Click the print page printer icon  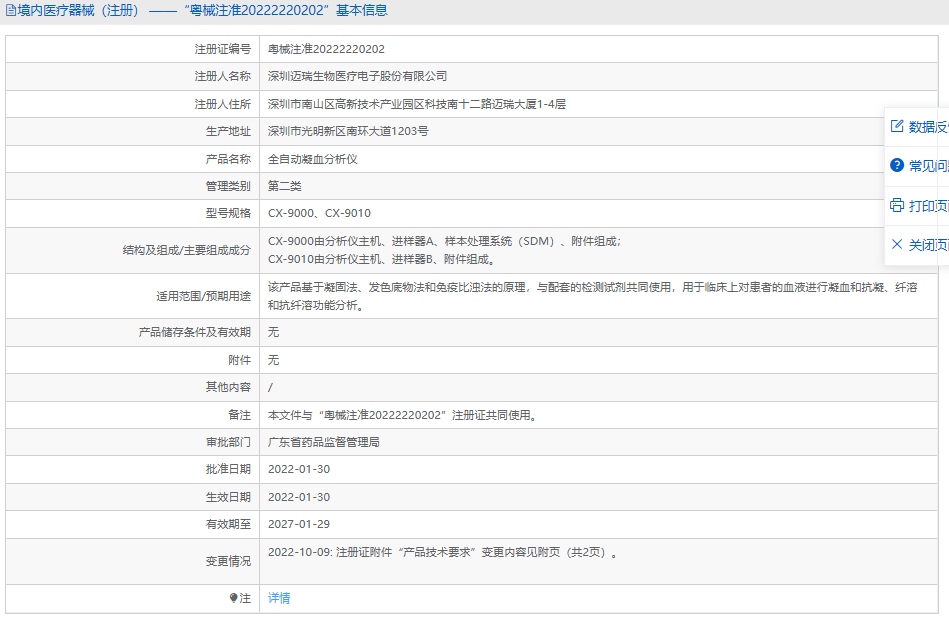(x=897, y=205)
